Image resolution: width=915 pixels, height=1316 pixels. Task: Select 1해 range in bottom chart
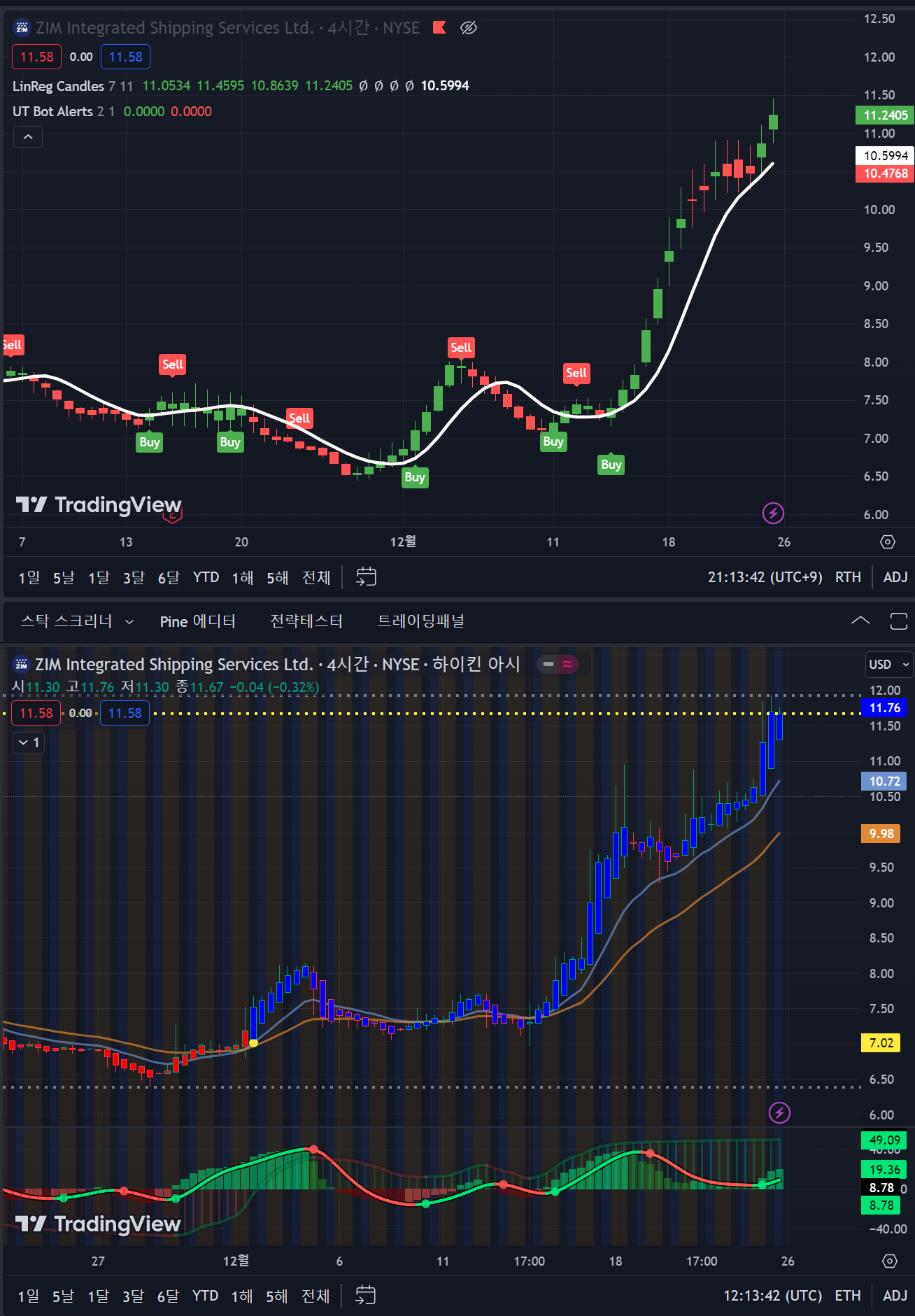(242, 1296)
